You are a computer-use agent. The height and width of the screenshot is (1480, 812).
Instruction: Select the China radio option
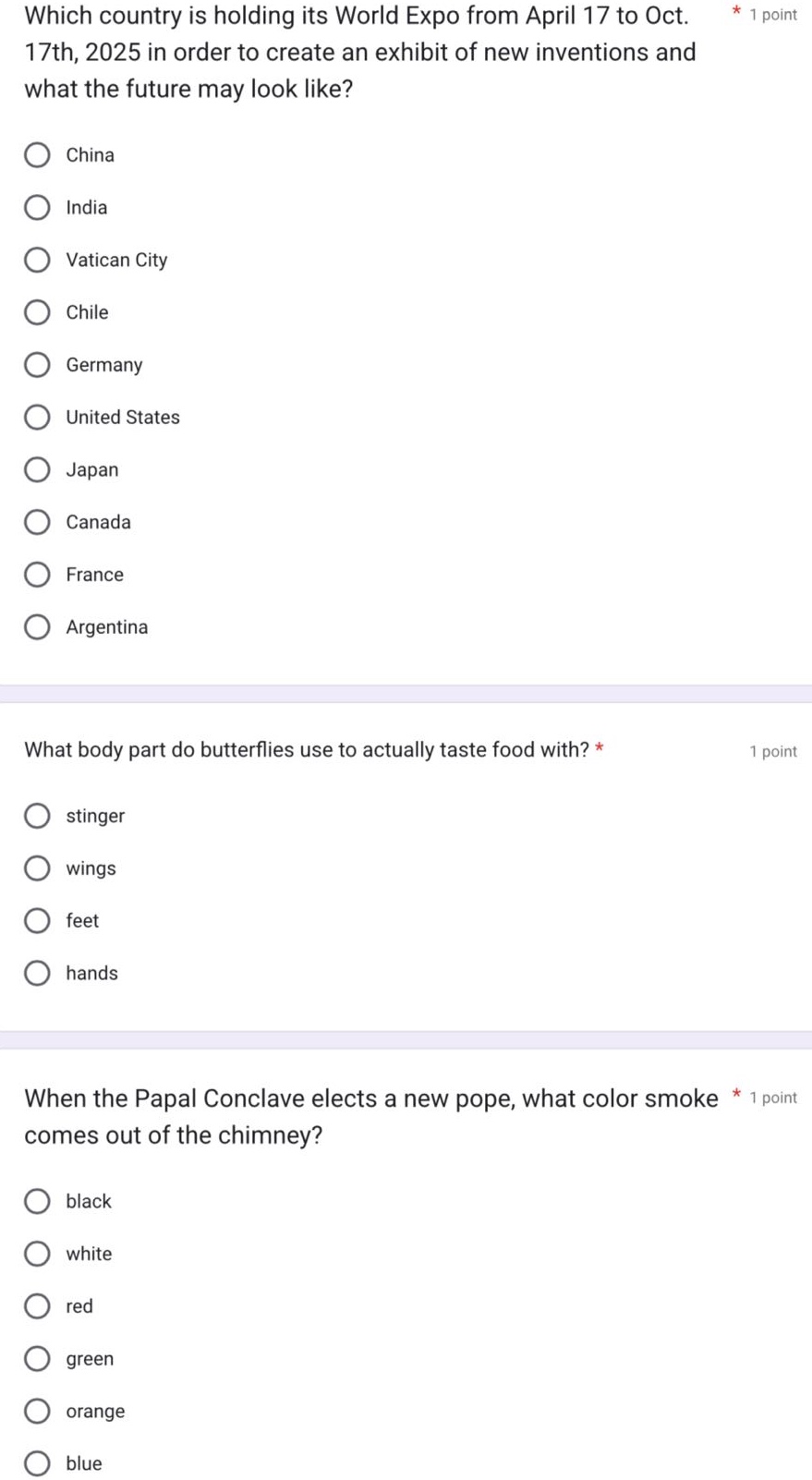[37, 155]
